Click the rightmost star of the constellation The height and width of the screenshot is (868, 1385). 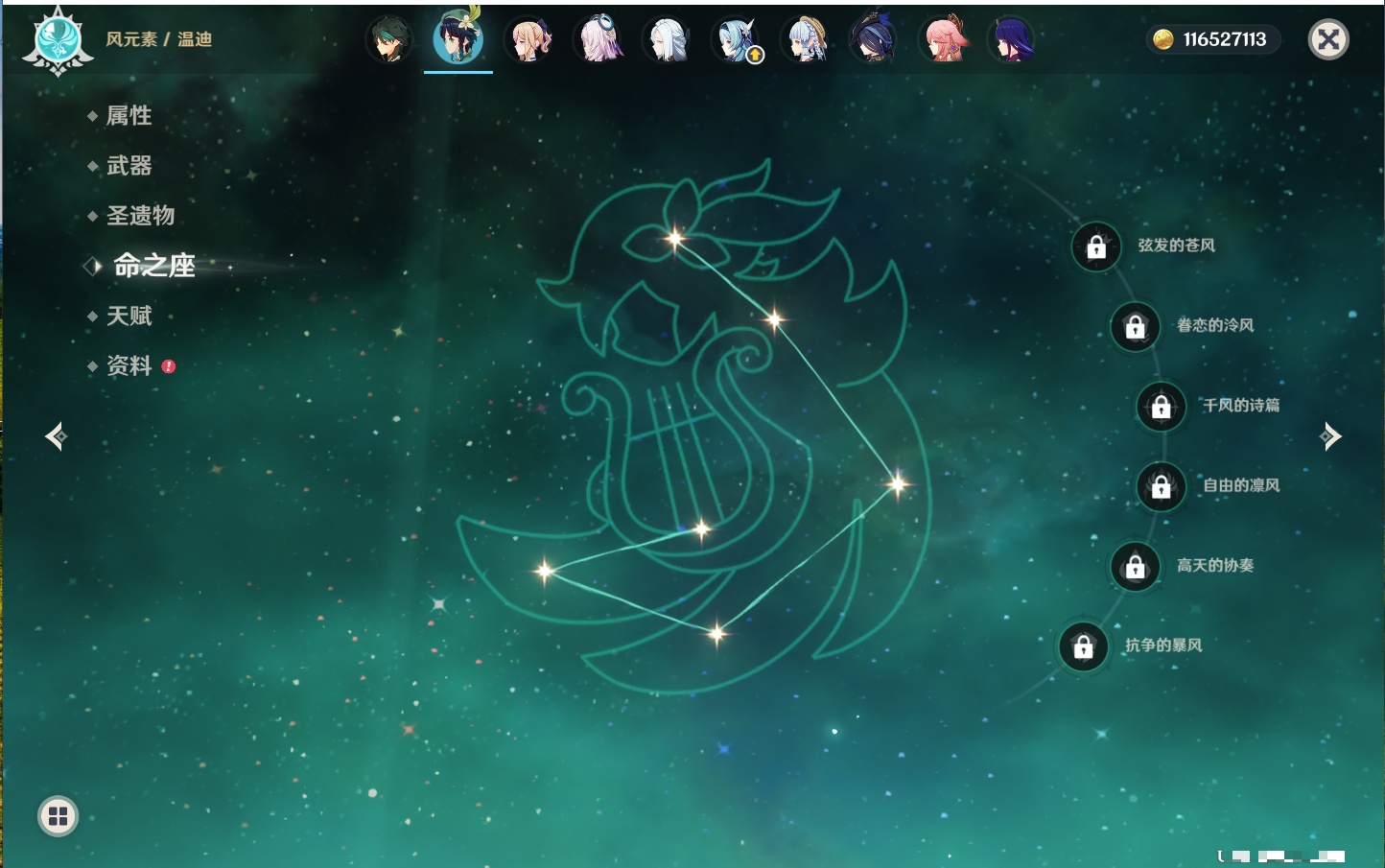click(x=898, y=483)
